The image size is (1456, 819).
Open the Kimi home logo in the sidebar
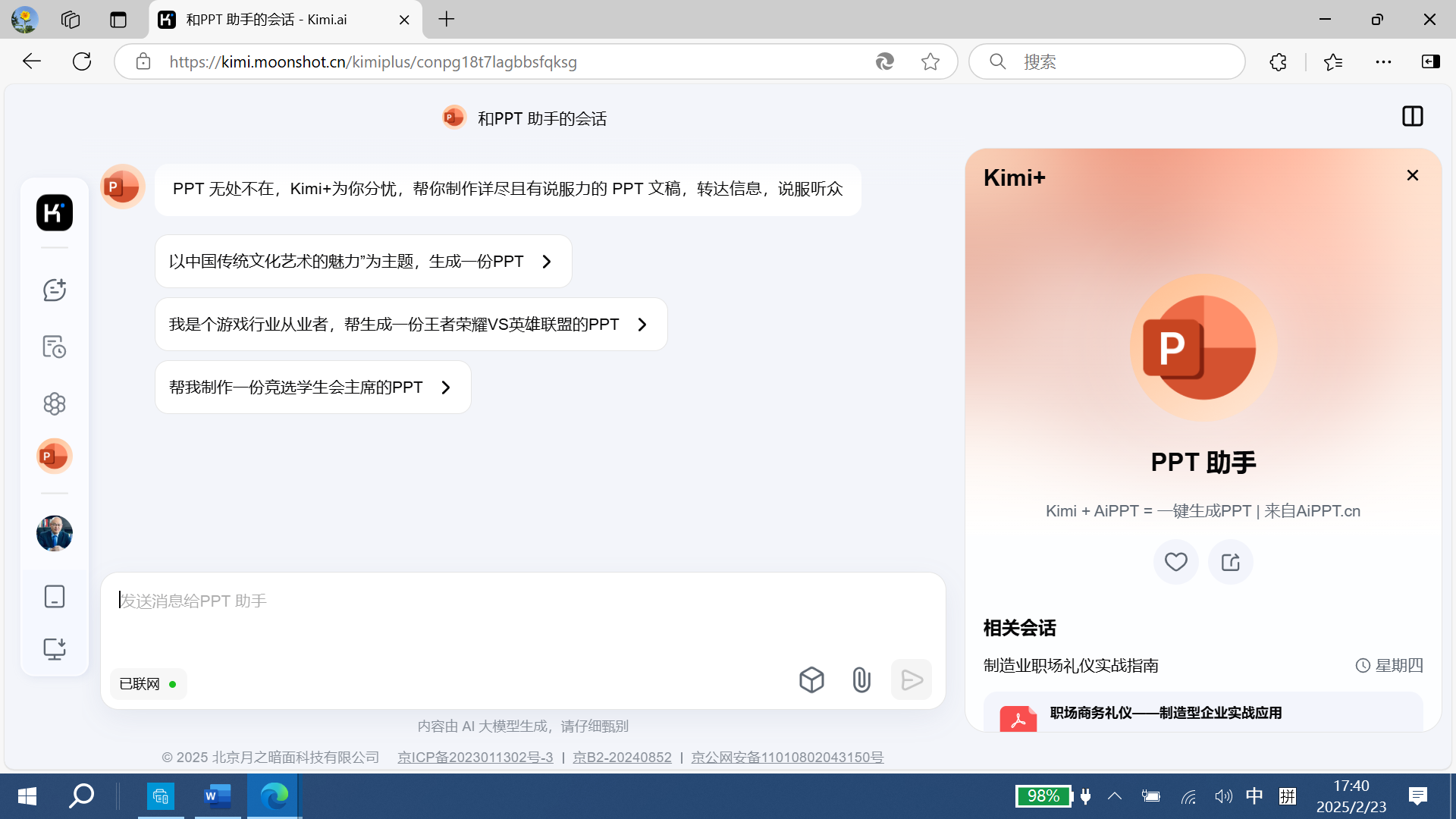coord(55,212)
